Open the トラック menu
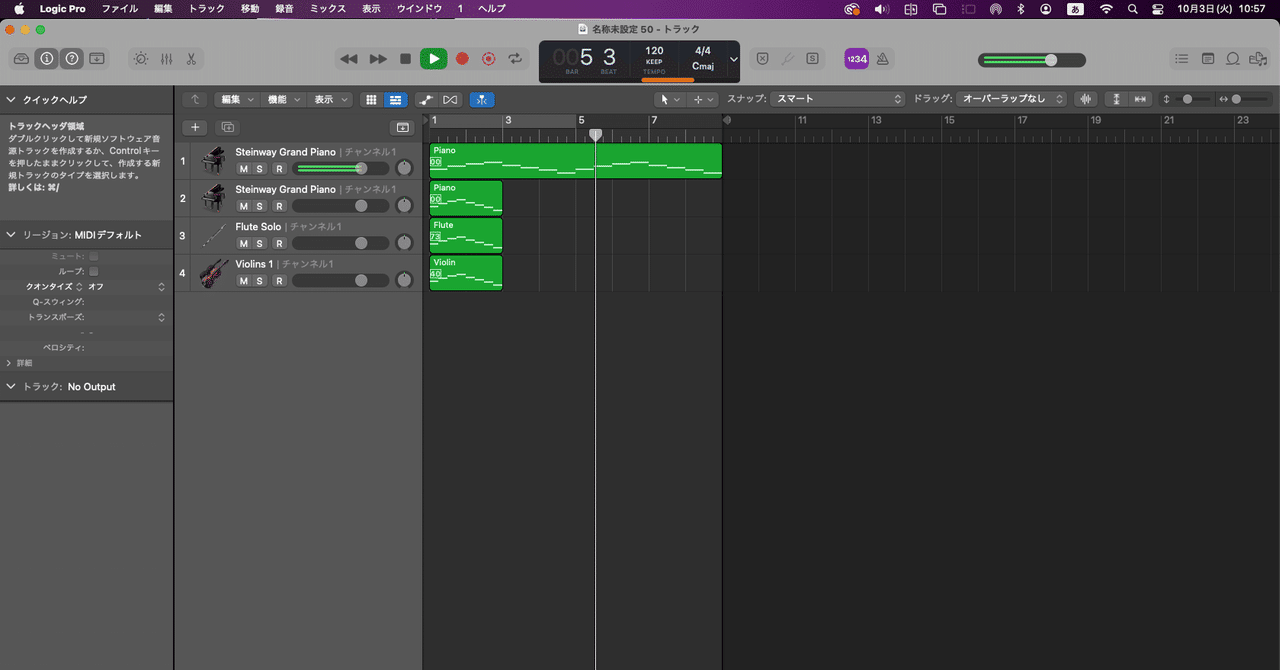Screen dimensions: 1280x670 click(207, 8)
